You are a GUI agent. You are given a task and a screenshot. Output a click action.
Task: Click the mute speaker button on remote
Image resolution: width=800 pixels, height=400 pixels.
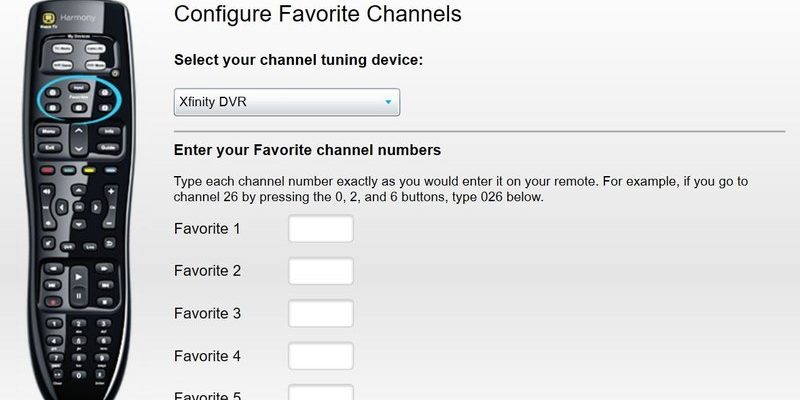point(48,243)
